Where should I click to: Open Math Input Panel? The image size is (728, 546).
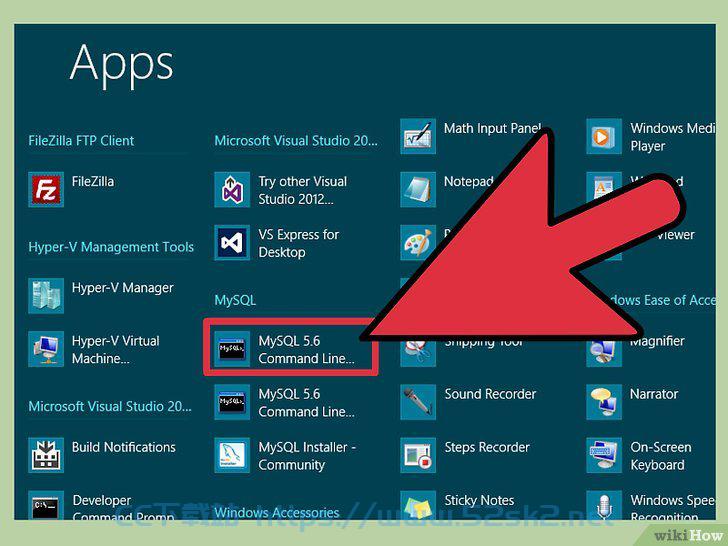click(x=471, y=136)
